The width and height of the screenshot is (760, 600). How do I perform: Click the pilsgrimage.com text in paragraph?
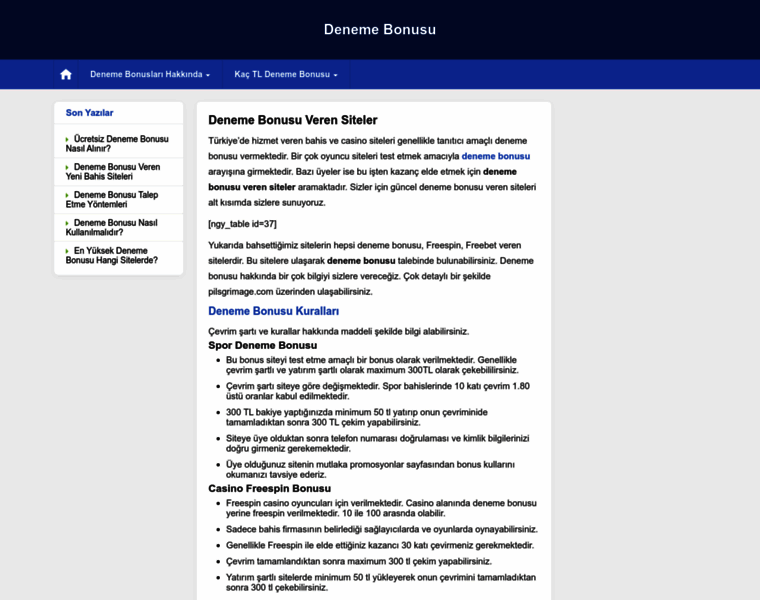coord(241,292)
